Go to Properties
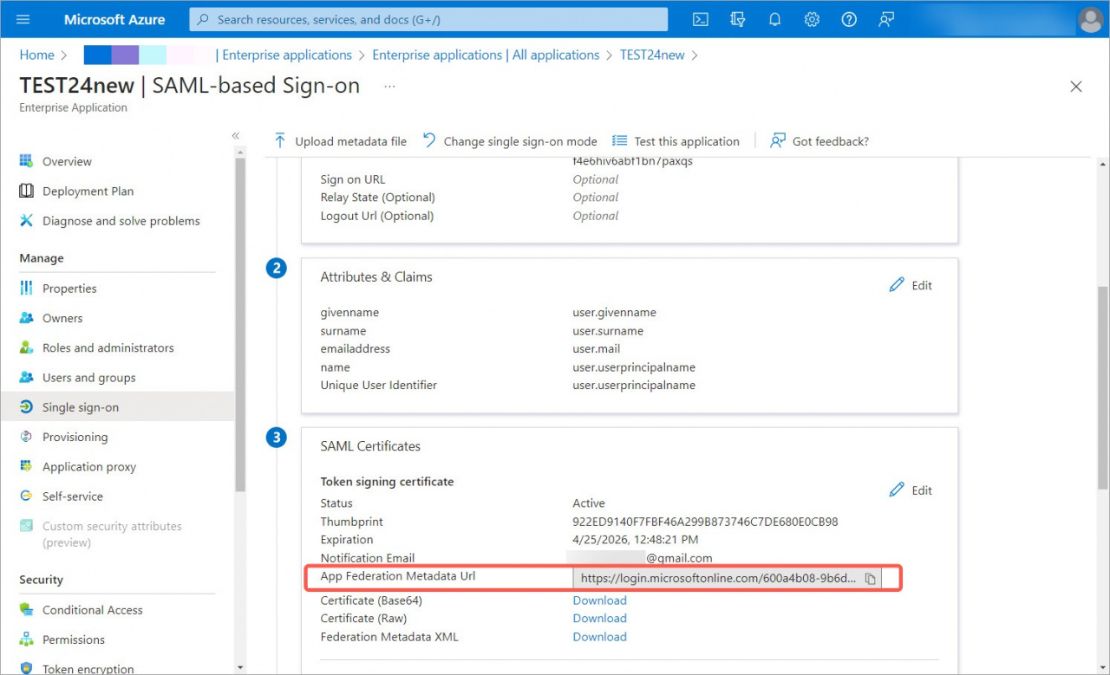The width and height of the screenshot is (1110, 675). 58,289
